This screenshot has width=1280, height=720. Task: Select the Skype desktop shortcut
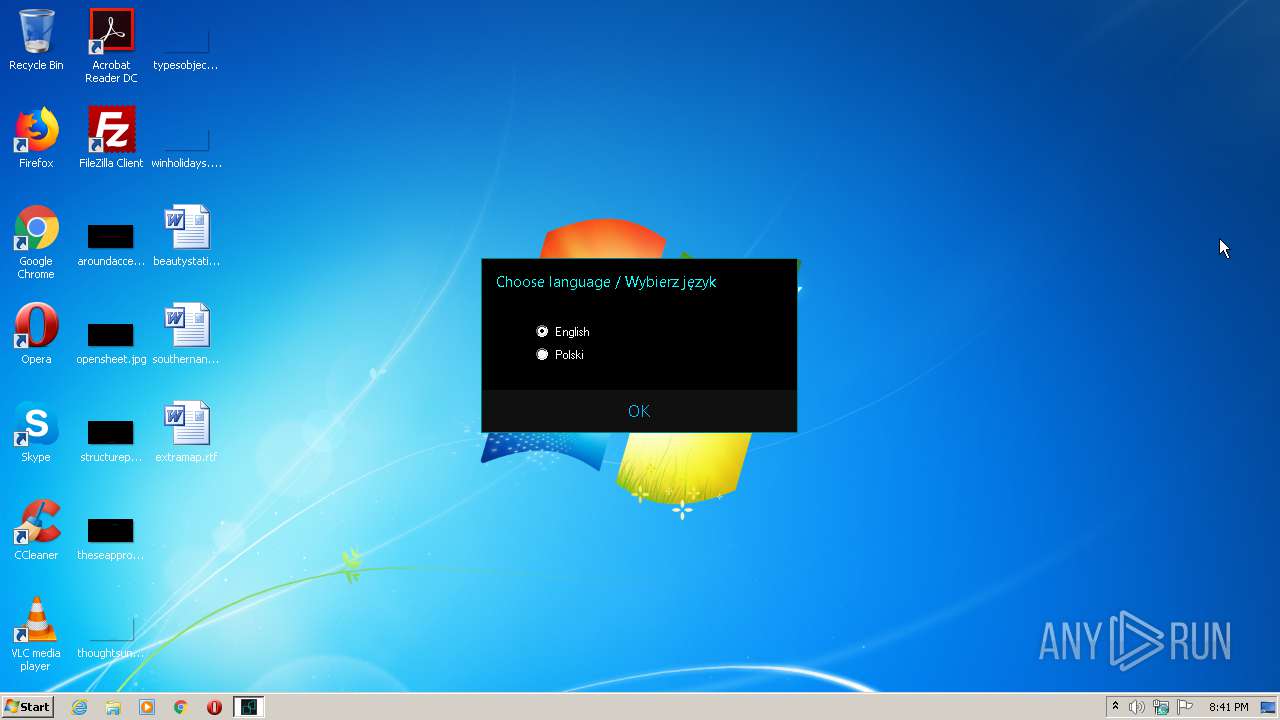pos(36,432)
